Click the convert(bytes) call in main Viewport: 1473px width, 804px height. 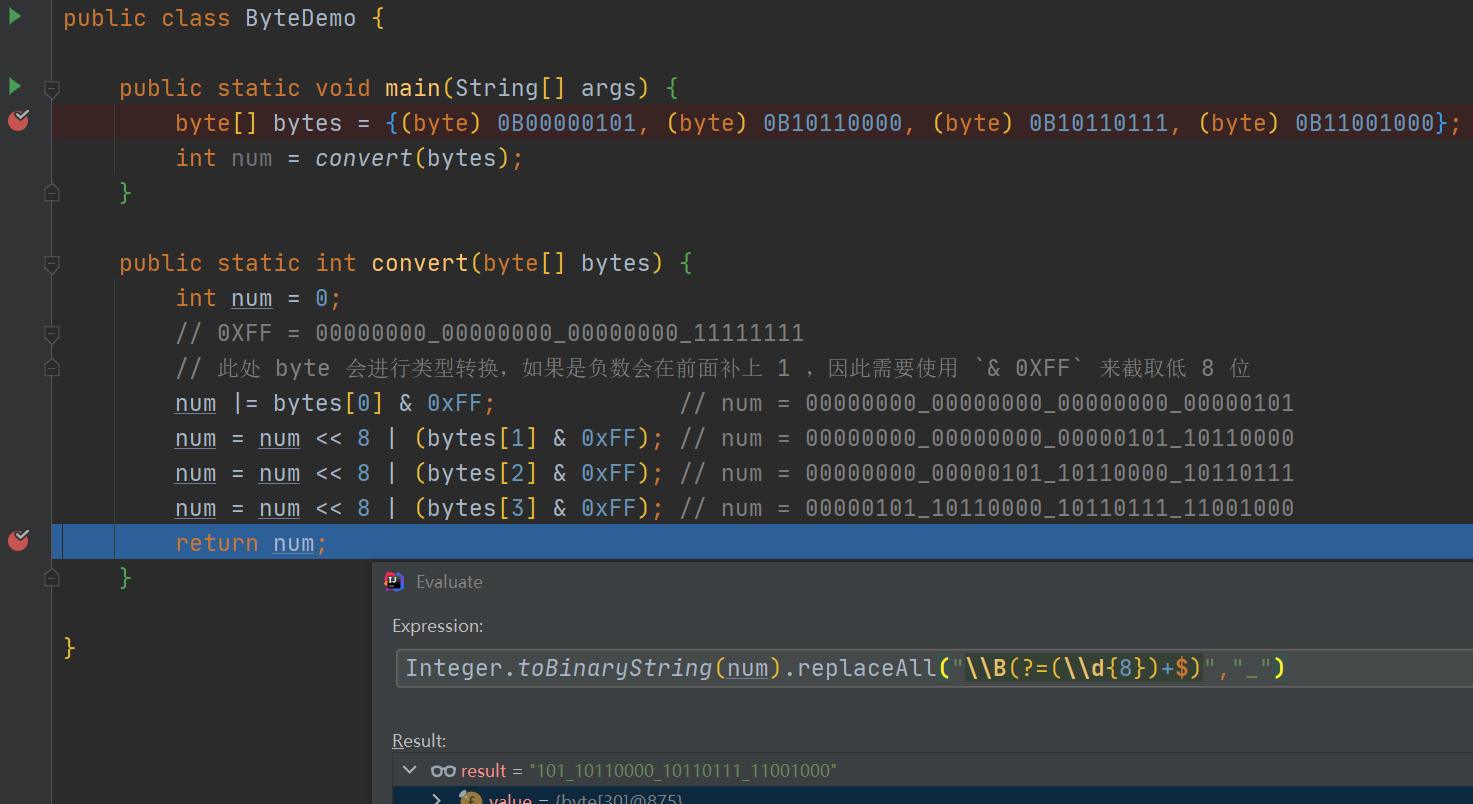point(415,158)
